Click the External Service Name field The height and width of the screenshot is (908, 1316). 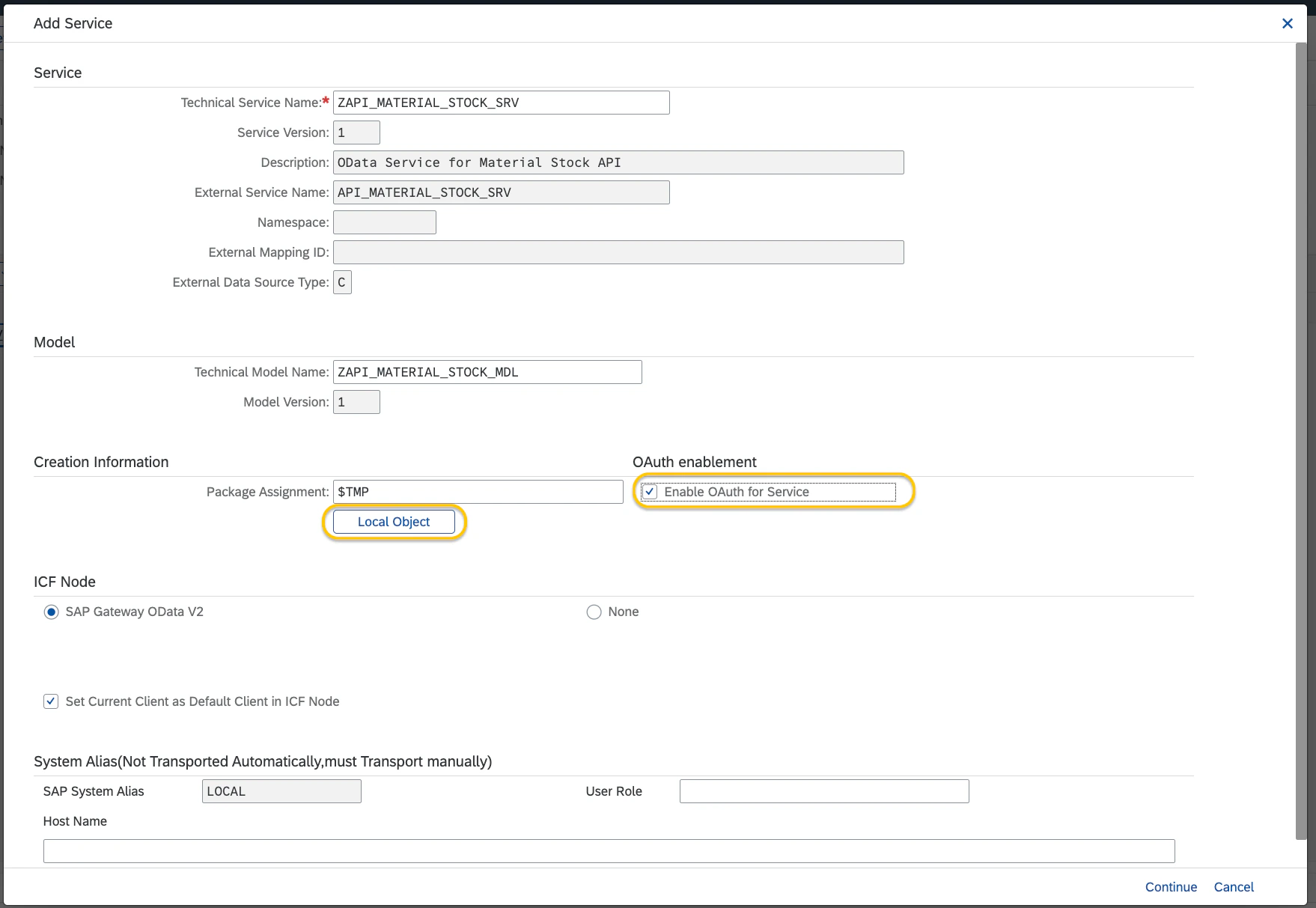pos(501,192)
